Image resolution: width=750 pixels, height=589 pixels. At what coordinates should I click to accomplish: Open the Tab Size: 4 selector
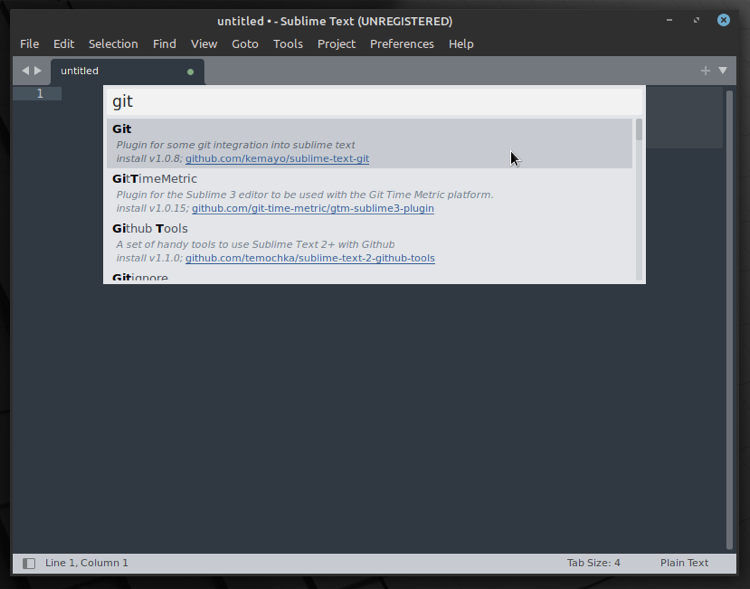pyautogui.click(x=594, y=563)
